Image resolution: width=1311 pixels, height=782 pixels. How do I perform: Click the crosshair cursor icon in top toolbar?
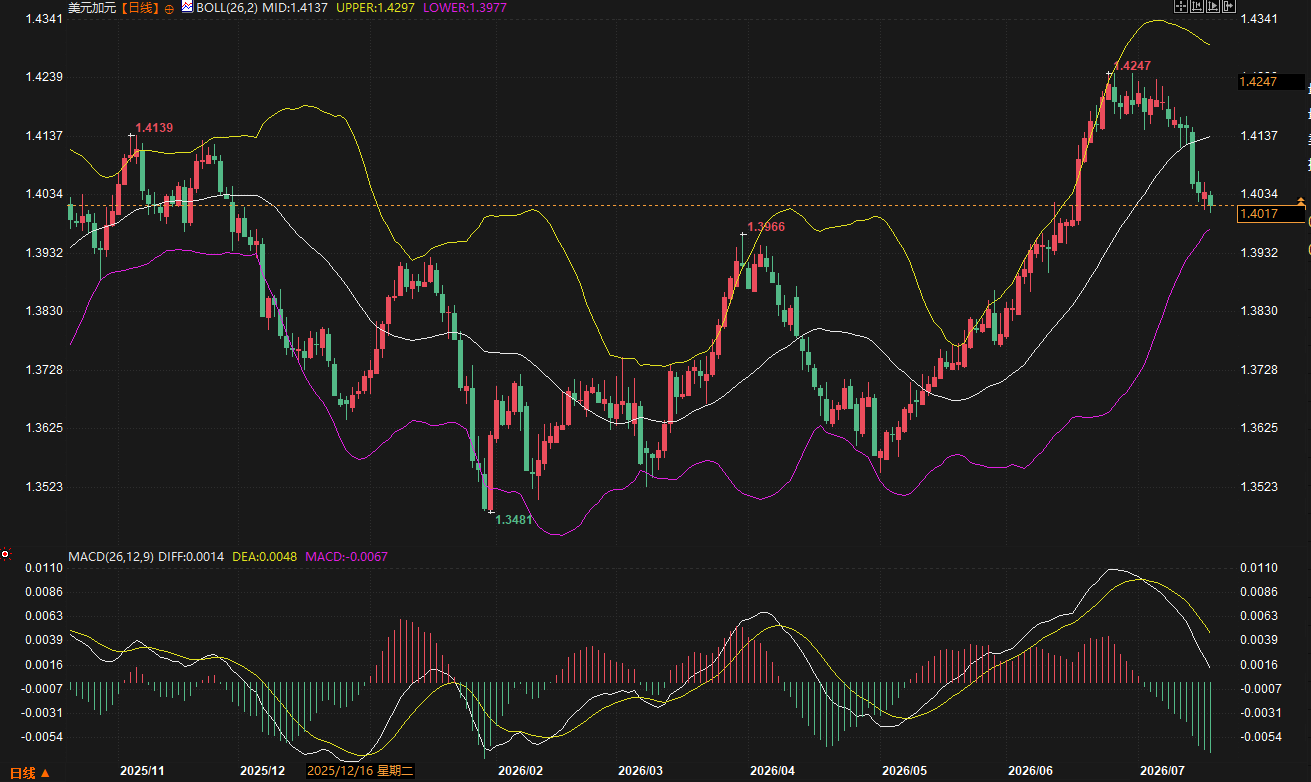click(1181, 6)
